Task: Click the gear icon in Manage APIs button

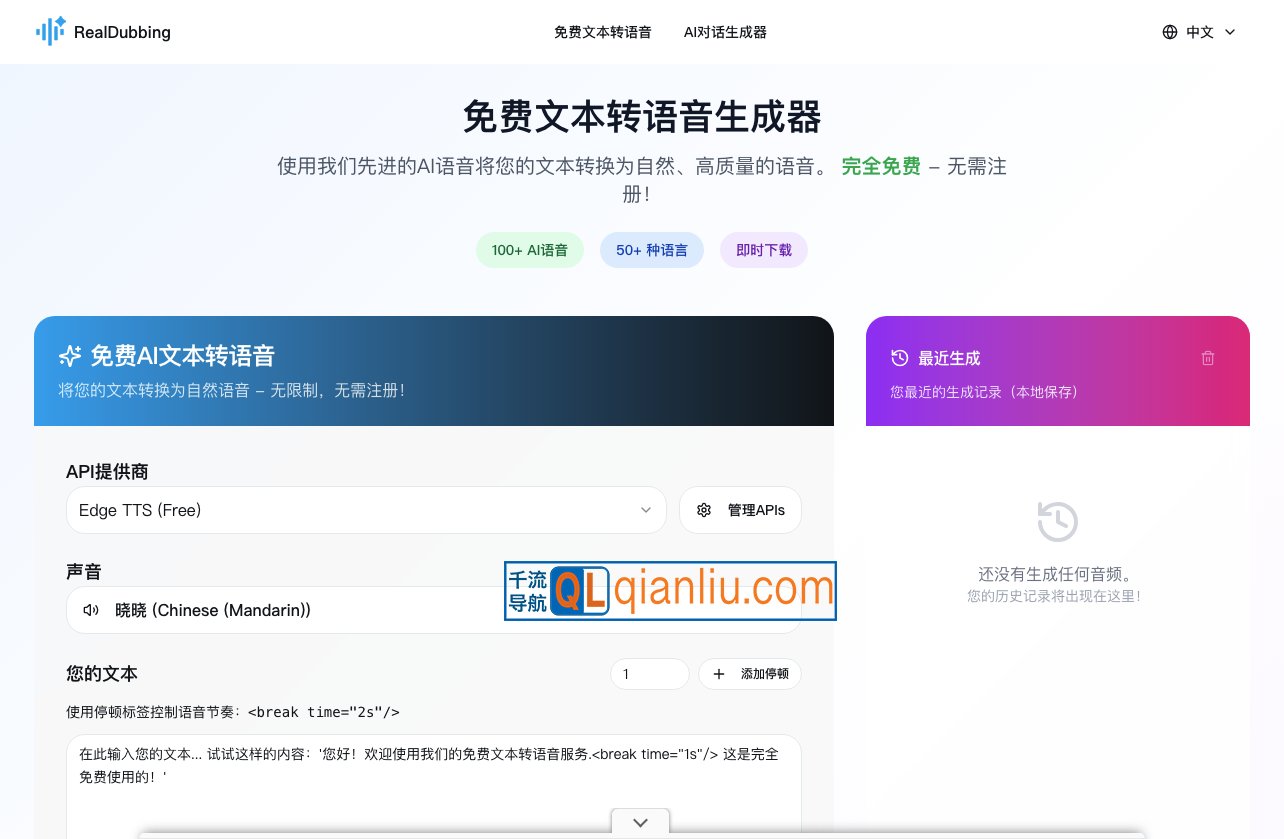Action: point(704,510)
